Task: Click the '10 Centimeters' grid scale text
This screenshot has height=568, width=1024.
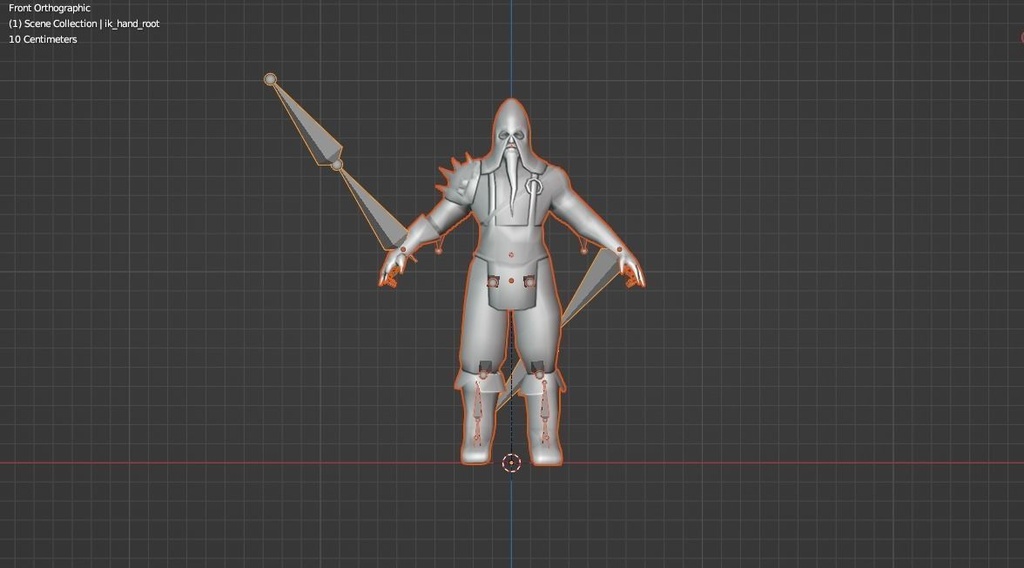Action: click(42, 39)
